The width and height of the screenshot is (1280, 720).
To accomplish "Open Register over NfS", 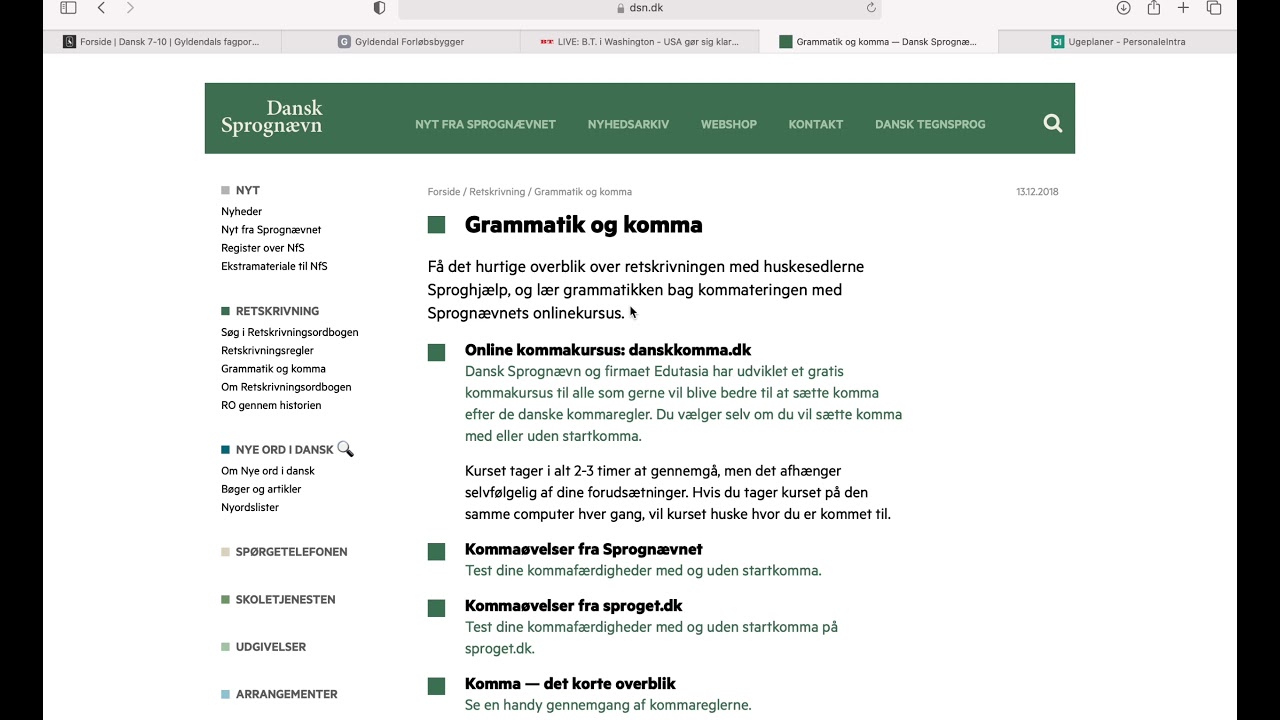I will (x=263, y=248).
